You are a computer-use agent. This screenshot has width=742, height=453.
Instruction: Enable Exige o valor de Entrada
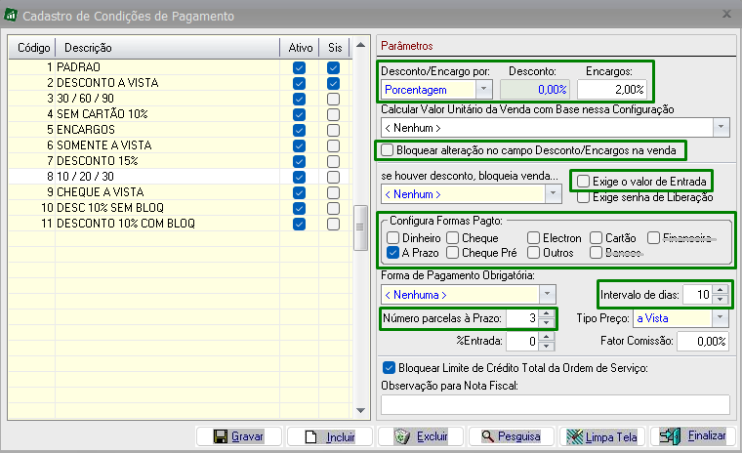click(583, 181)
